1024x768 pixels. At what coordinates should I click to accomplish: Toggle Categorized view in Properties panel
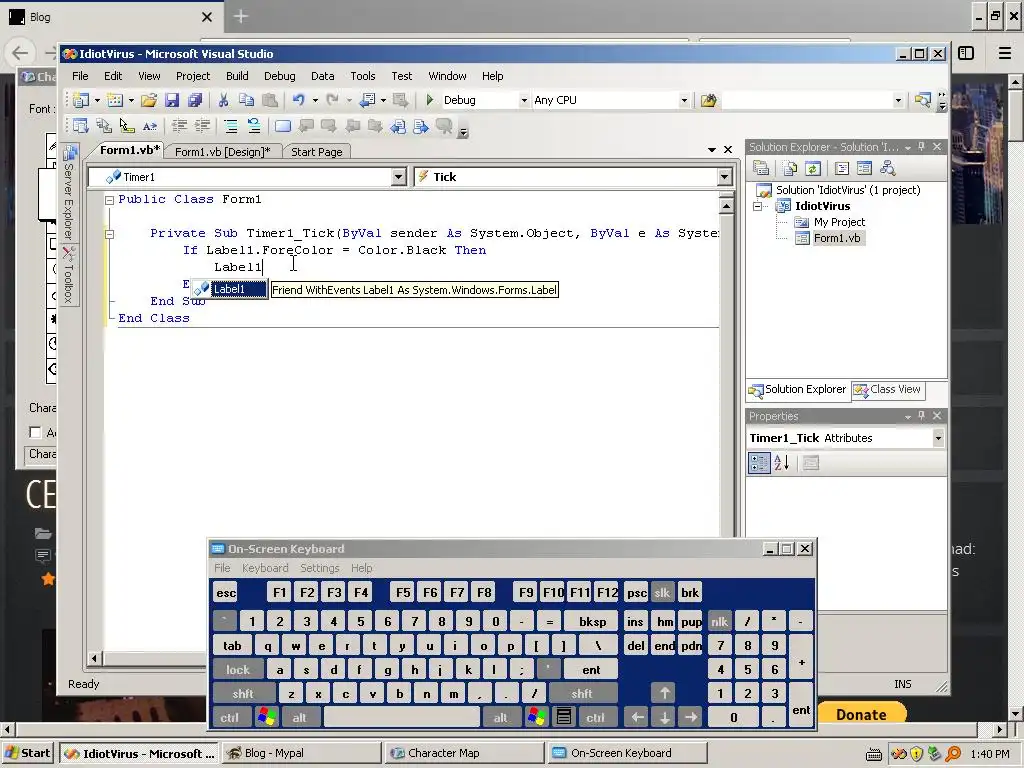[759, 463]
